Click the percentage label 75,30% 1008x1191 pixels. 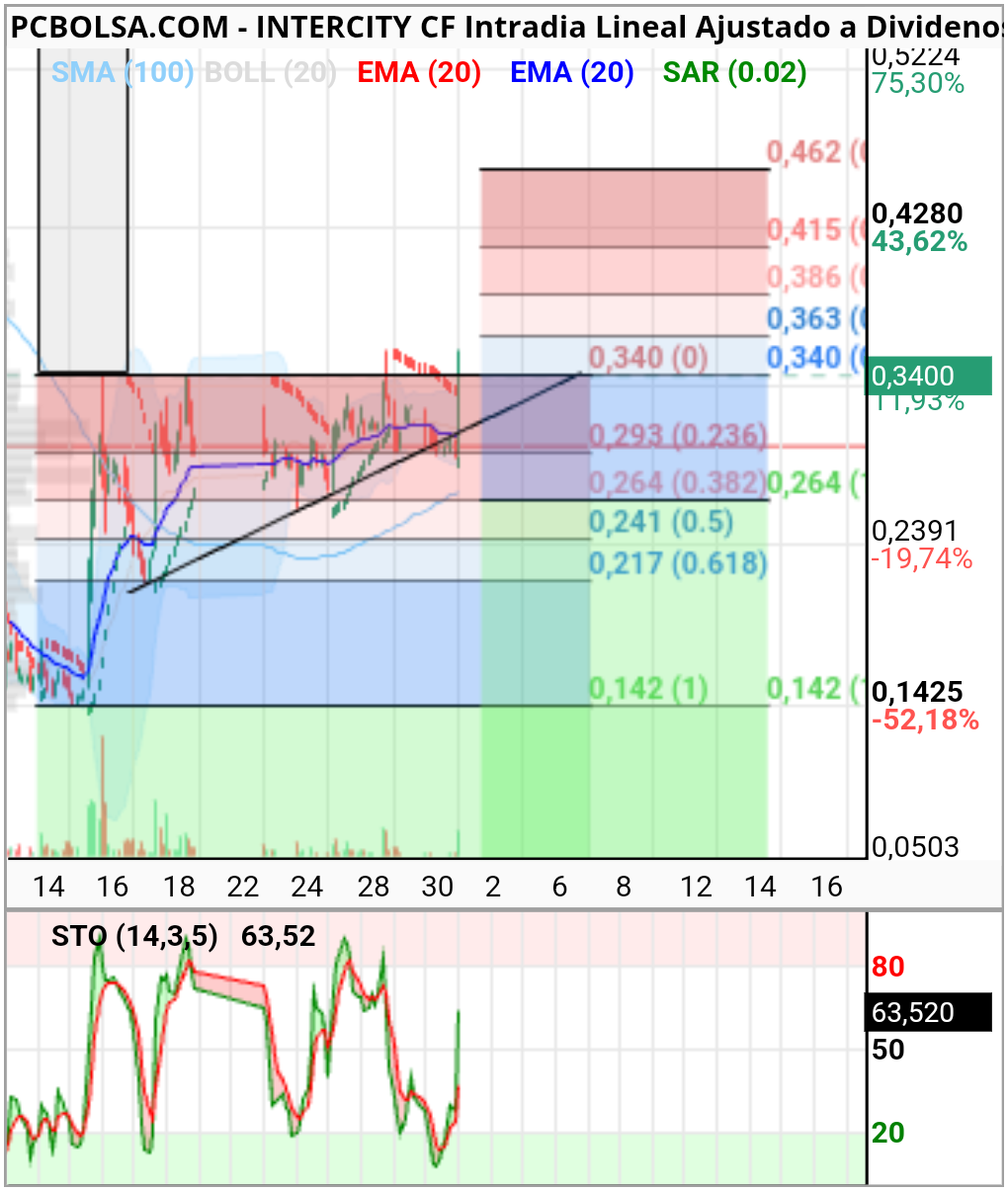coord(918,83)
